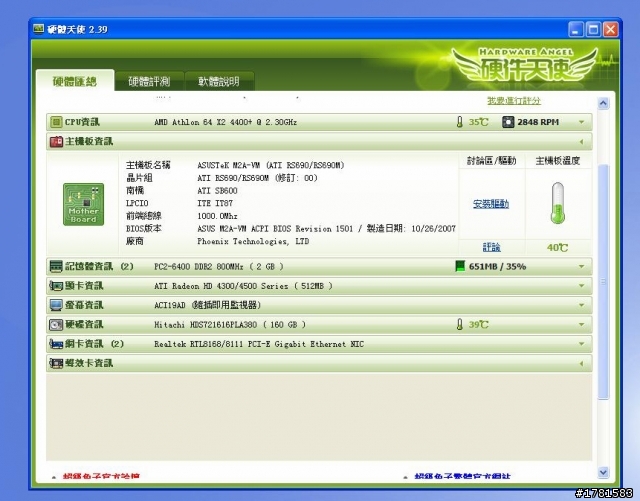Click the blue official site link at bottom
This screenshot has width=640, height=501.
[462, 476]
